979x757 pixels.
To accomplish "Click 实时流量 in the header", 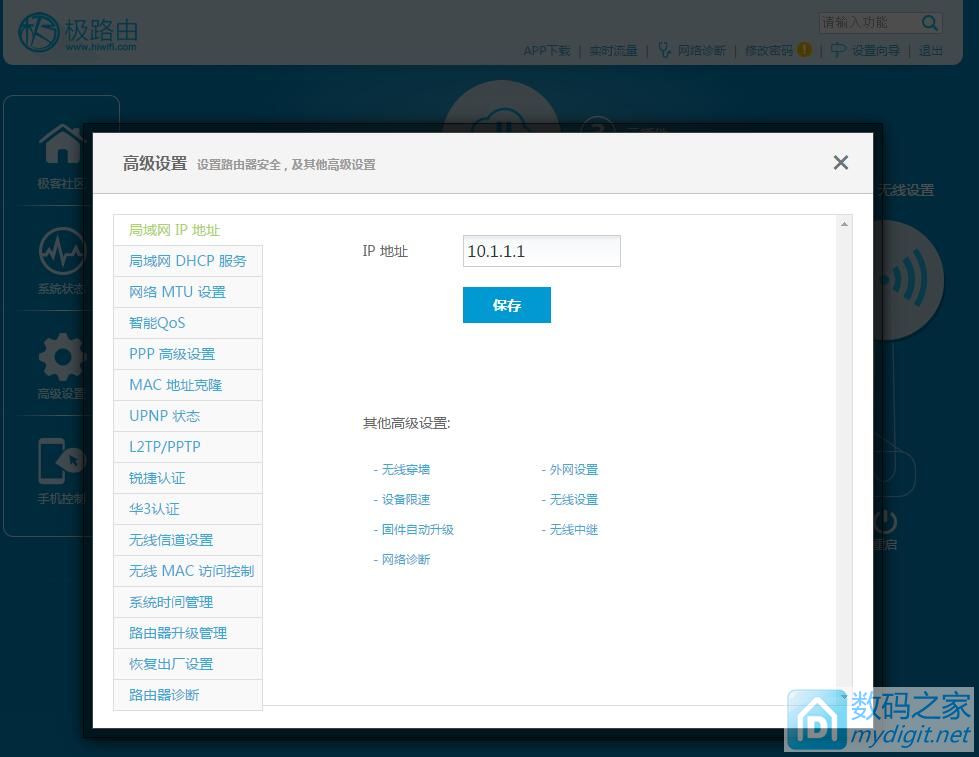I will coord(613,51).
